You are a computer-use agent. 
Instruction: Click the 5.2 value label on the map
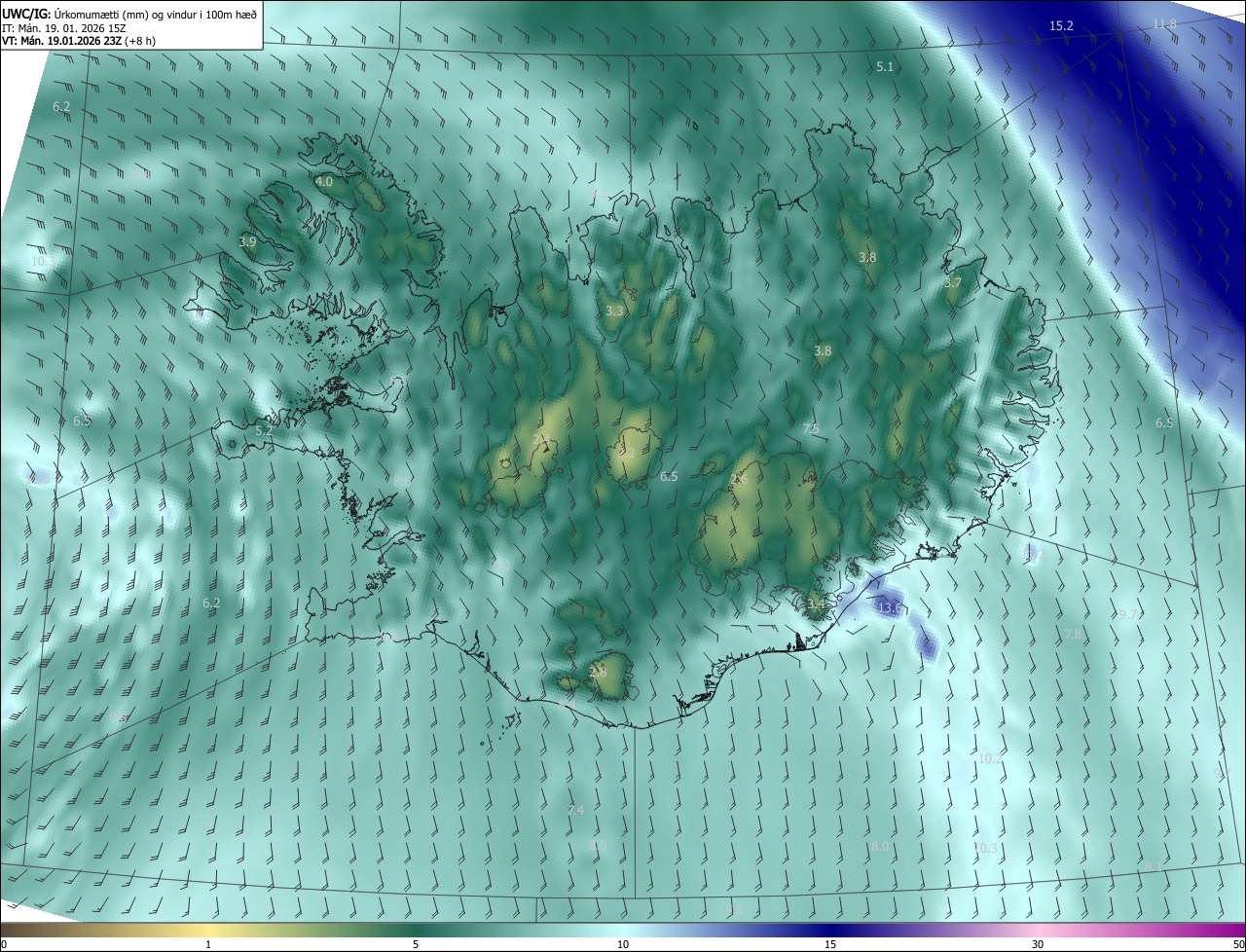point(264,430)
